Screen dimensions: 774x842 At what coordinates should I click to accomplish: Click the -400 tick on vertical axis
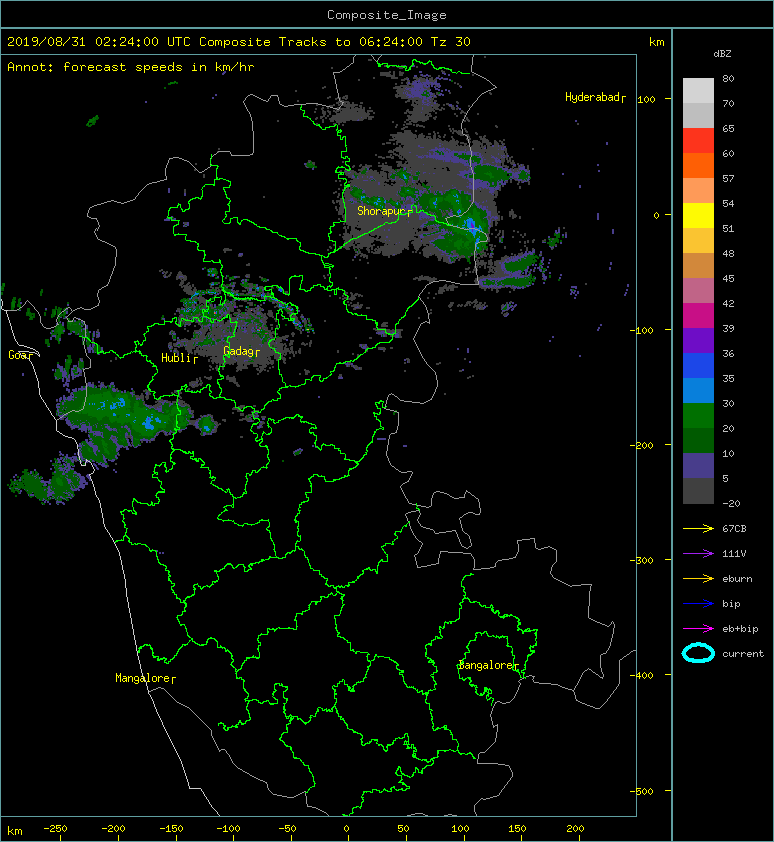(642, 676)
